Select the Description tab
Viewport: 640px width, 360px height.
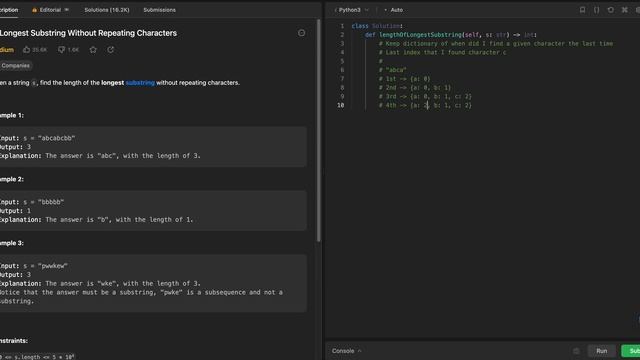click(x=9, y=10)
